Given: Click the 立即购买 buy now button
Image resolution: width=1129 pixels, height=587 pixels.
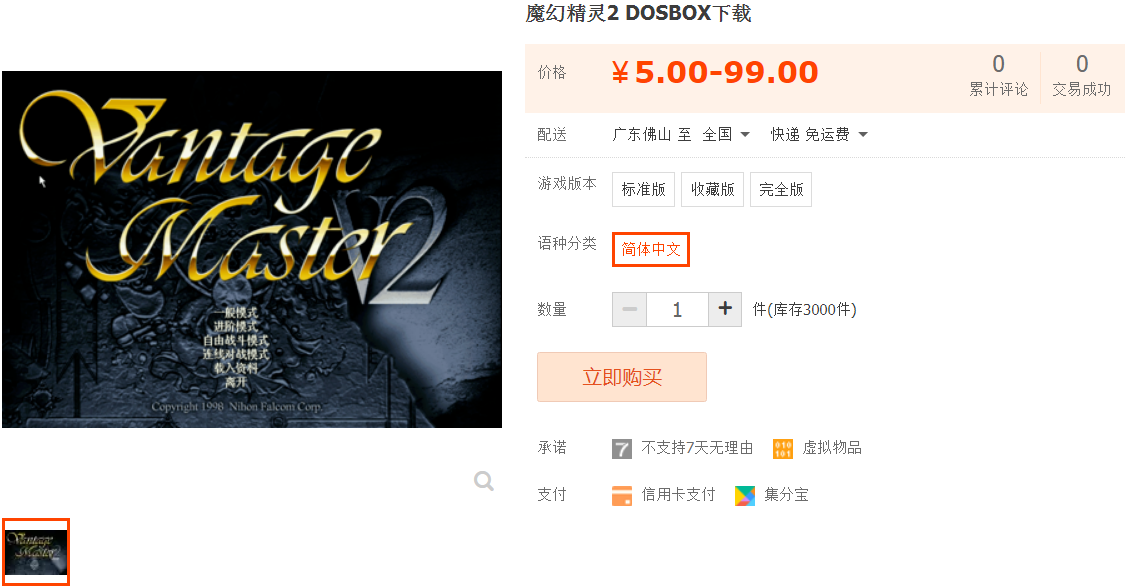Looking at the screenshot, I should pyautogui.click(x=621, y=377).
